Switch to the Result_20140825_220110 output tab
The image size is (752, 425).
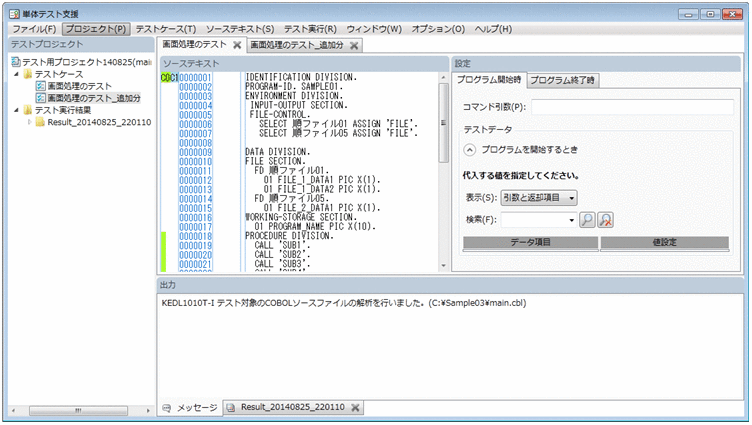coord(293,407)
